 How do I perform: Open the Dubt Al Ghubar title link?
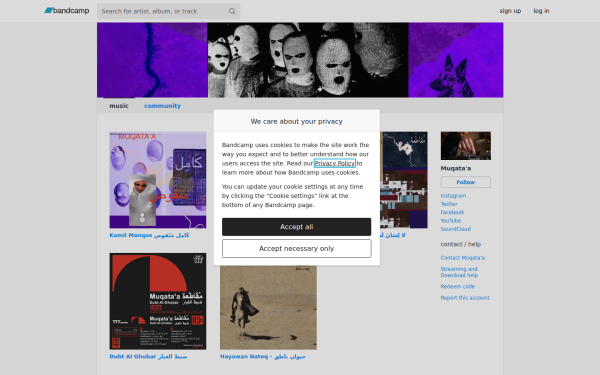(x=148, y=356)
